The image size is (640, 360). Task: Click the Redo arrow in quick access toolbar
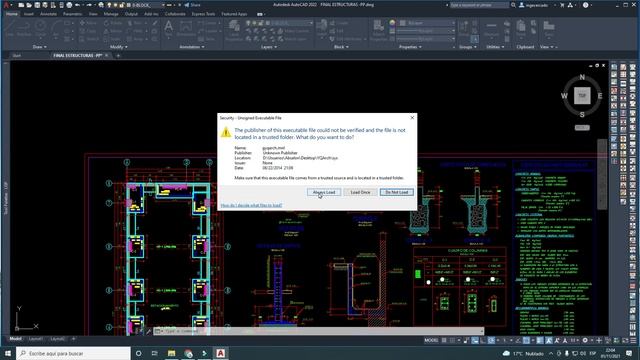(x=89, y=5)
